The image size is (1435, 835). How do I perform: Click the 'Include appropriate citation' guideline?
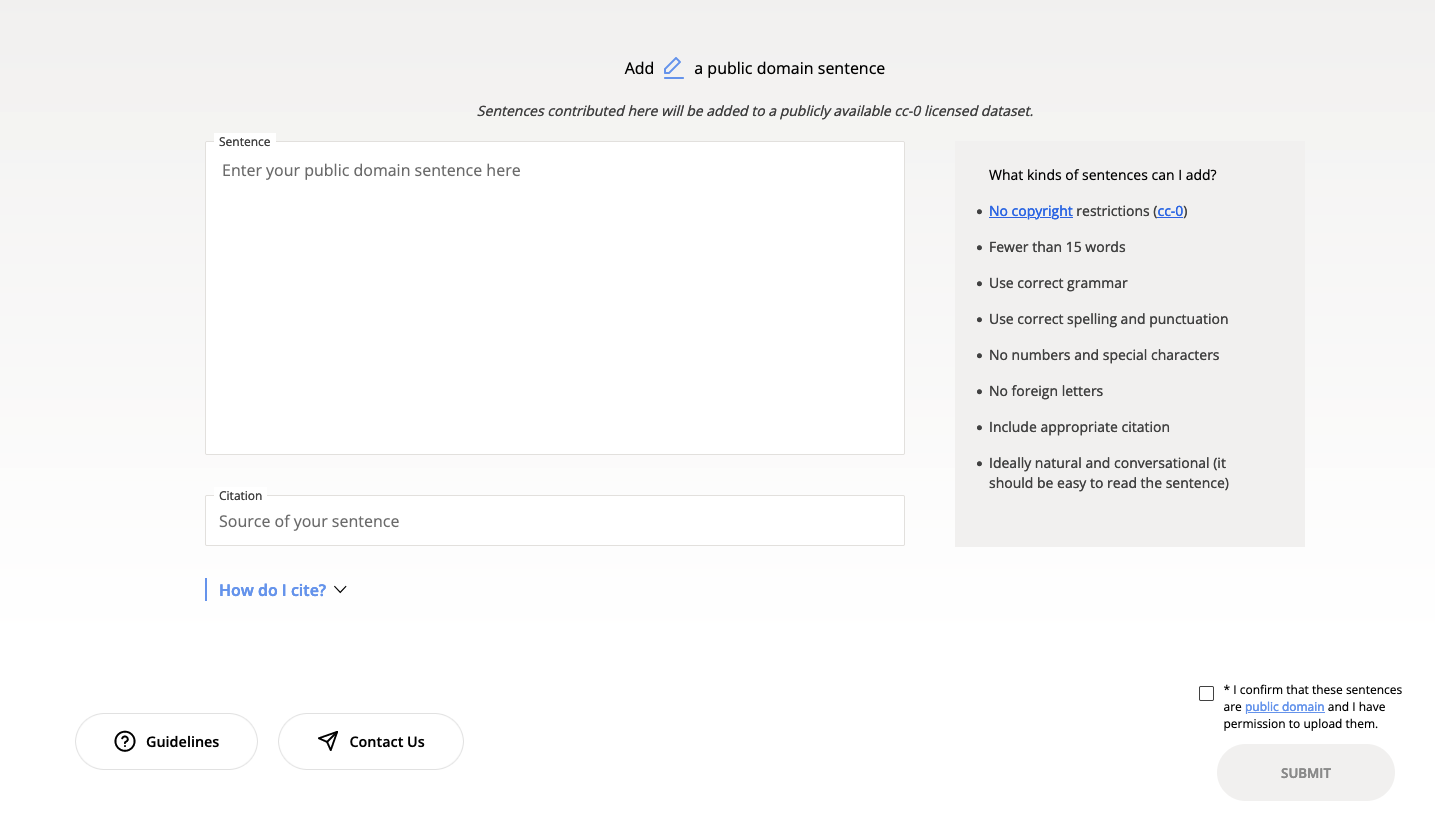[1079, 427]
